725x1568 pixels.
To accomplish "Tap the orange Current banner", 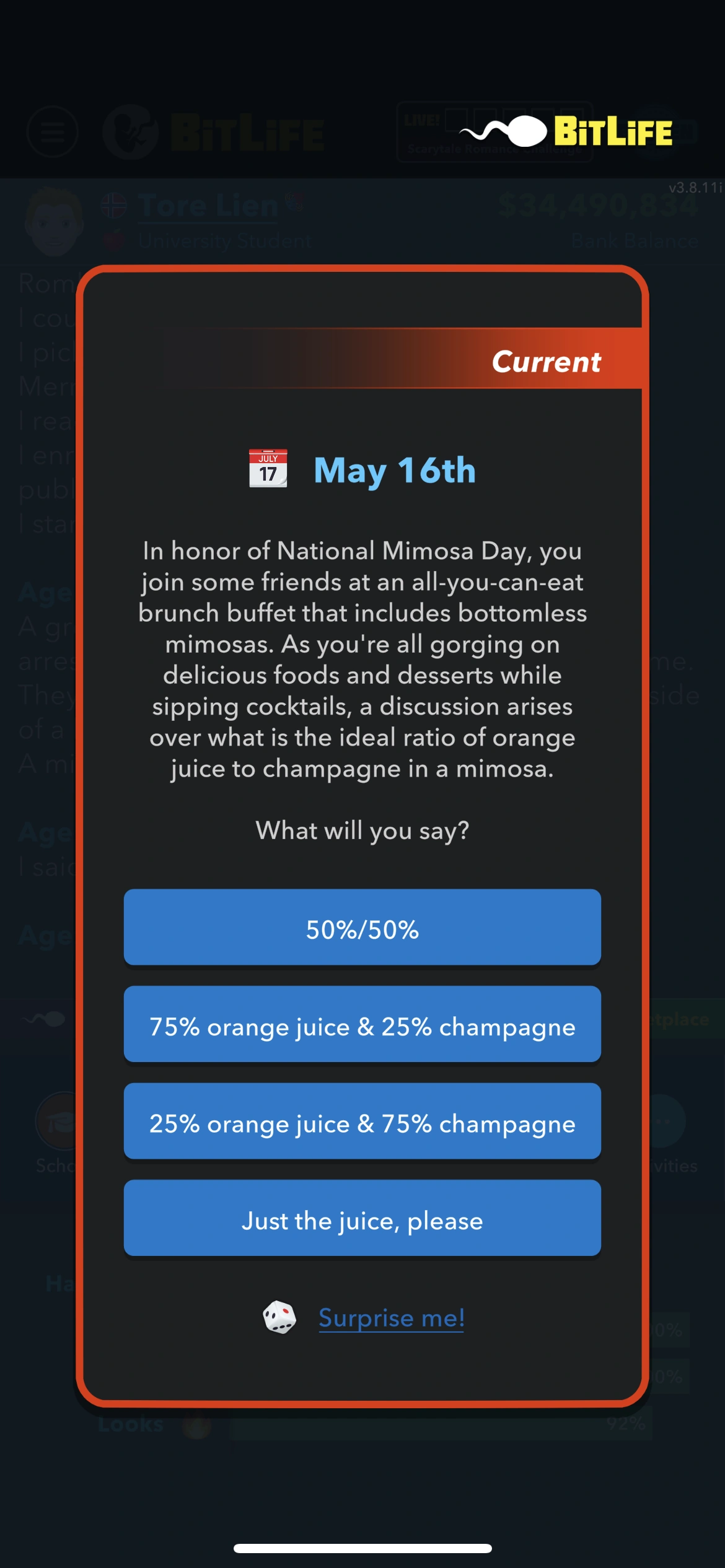I will pyautogui.click(x=545, y=360).
